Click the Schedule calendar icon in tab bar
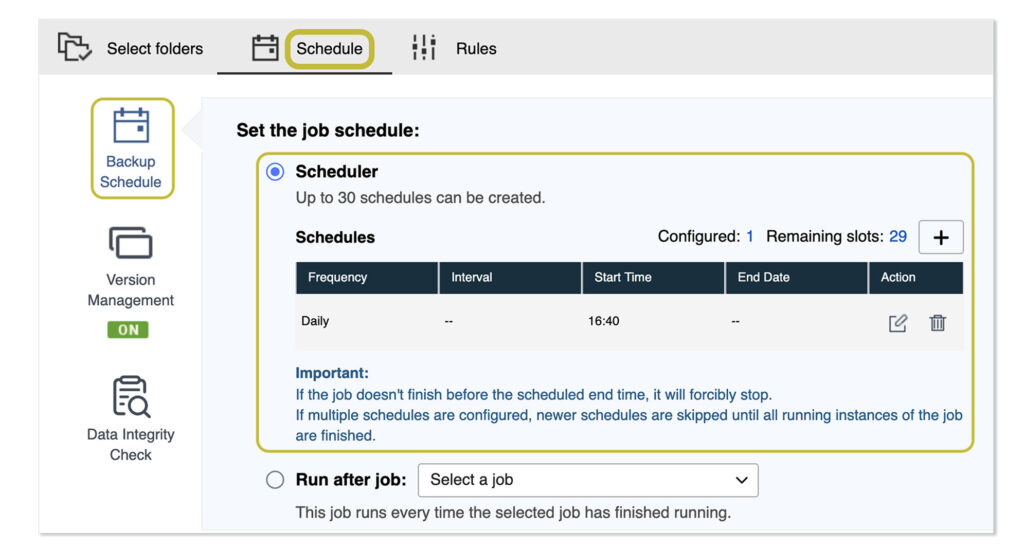The image size is (1024, 549). [x=265, y=48]
